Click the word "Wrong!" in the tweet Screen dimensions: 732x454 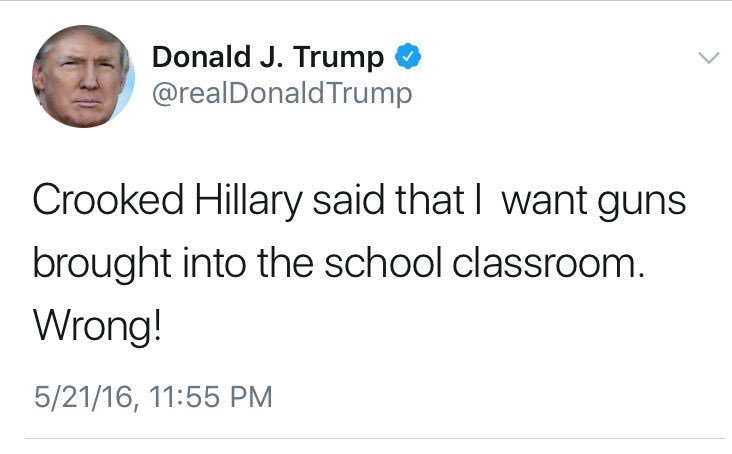tap(97, 327)
